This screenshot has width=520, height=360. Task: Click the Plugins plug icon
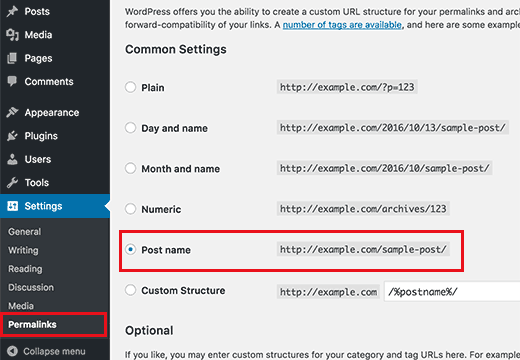(x=12, y=136)
